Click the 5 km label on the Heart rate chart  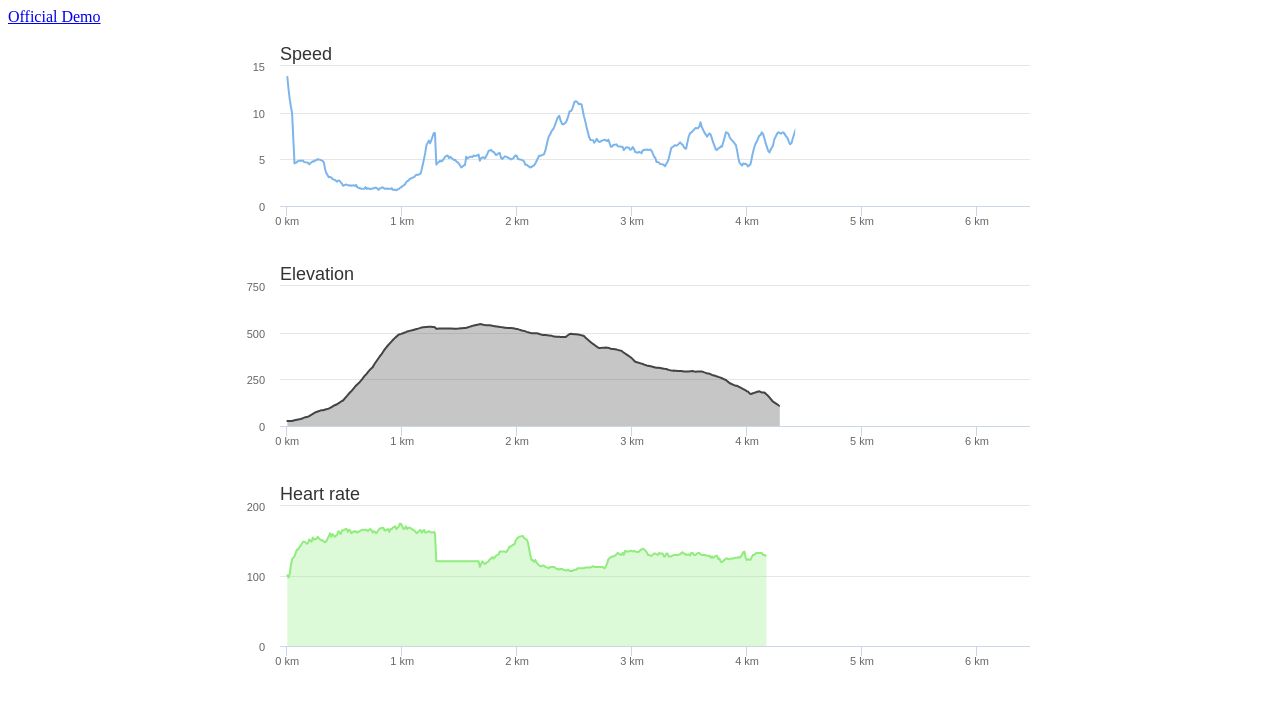[x=862, y=661]
